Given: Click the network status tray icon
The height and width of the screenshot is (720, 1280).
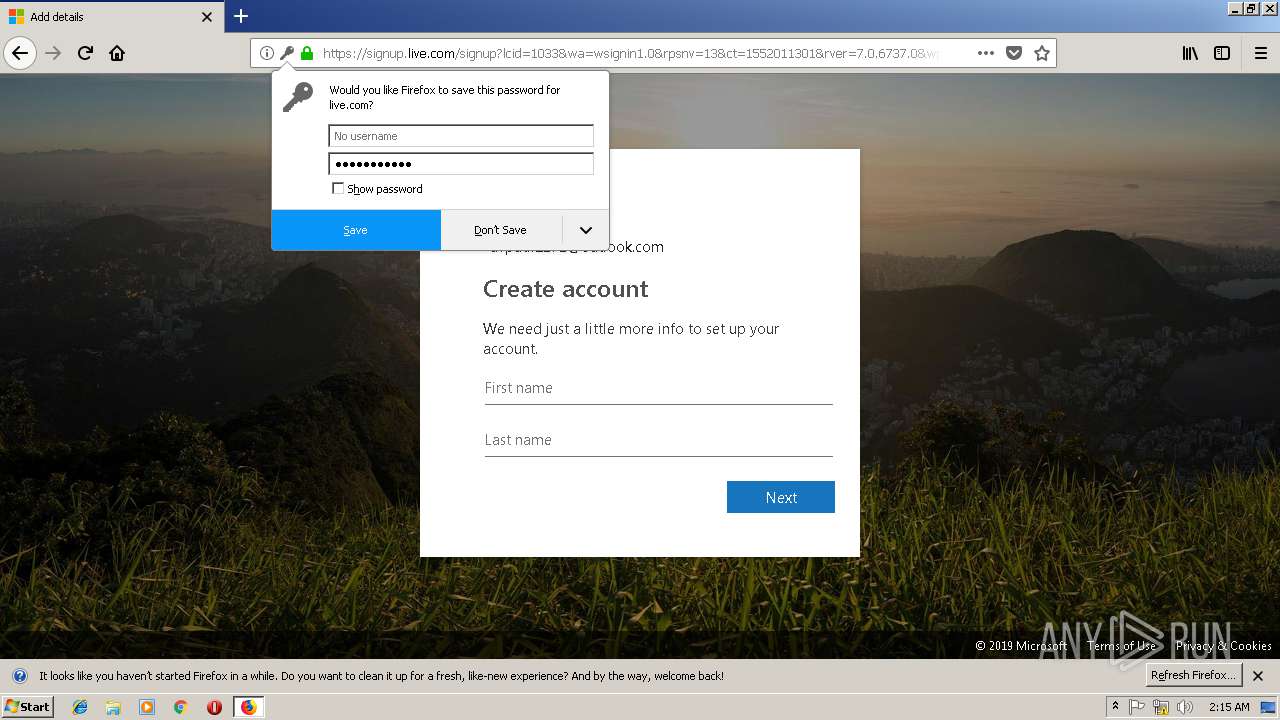Looking at the screenshot, I should (x=1161, y=707).
